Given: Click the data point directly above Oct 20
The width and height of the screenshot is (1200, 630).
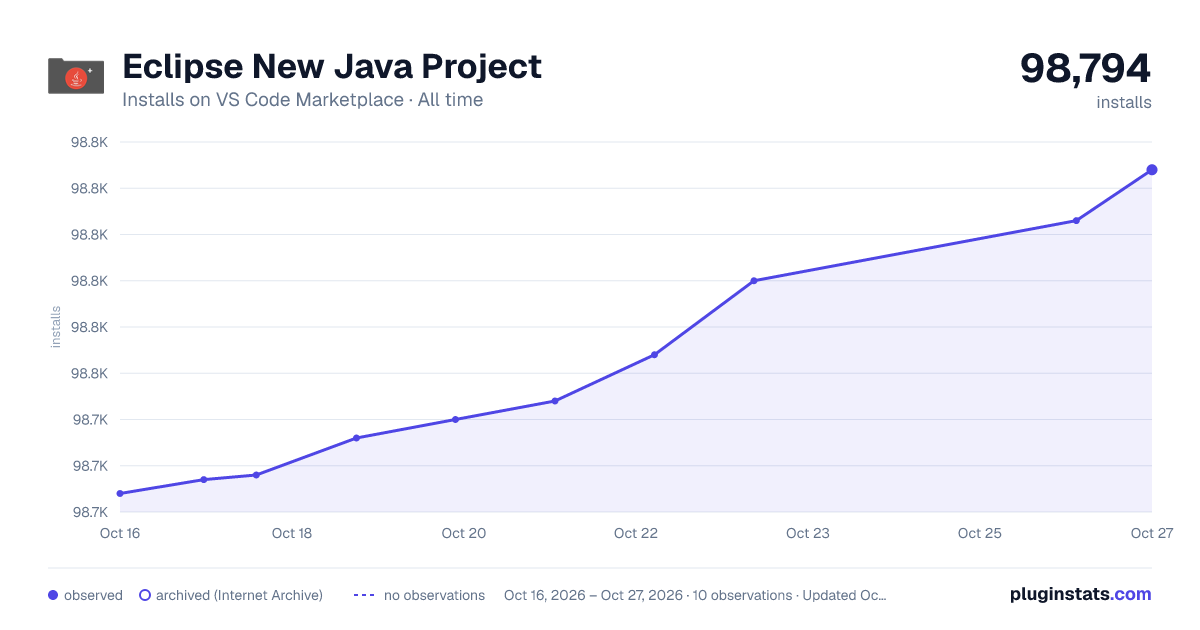Looking at the screenshot, I should point(455,419).
